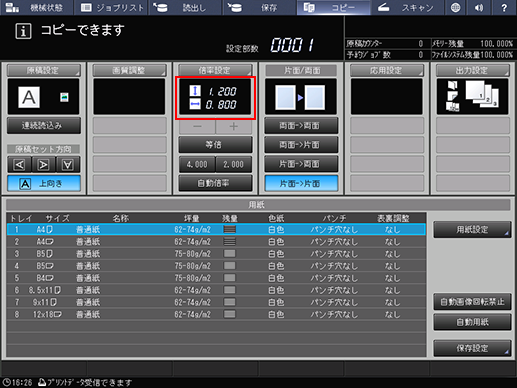Click the メモリー残量 100.000% readout

(x=473, y=44)
